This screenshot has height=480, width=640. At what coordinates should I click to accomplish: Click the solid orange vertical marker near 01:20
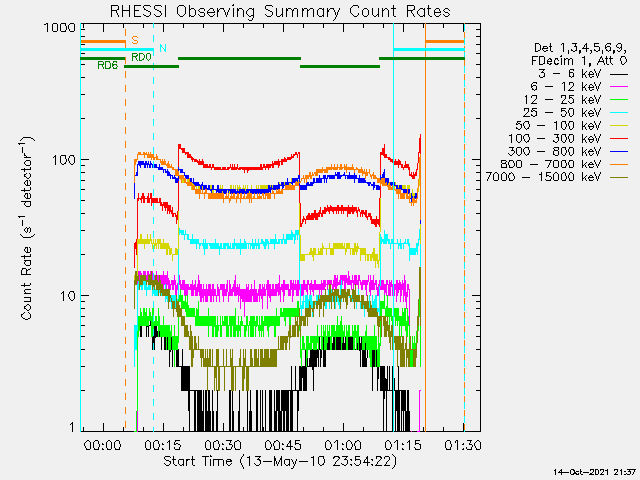coord(425,227)
